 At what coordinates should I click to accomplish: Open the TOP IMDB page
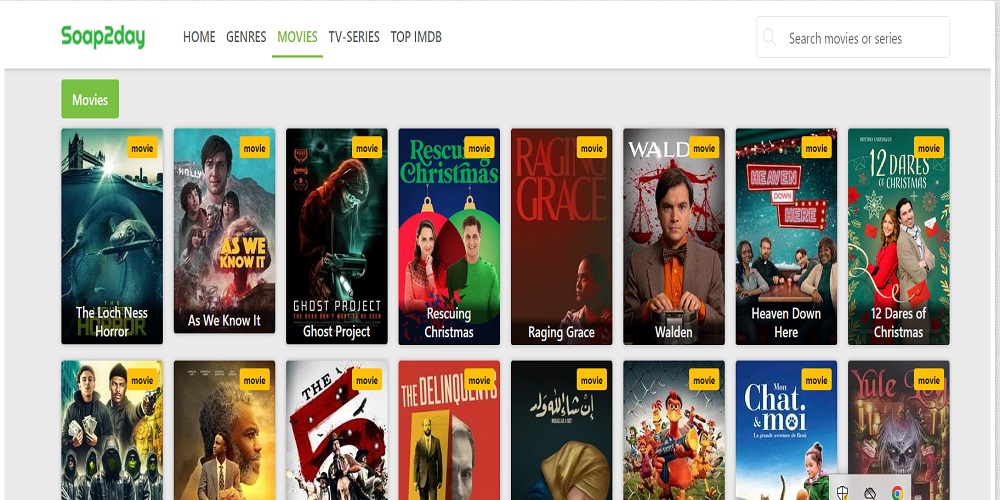click(416, 37)
